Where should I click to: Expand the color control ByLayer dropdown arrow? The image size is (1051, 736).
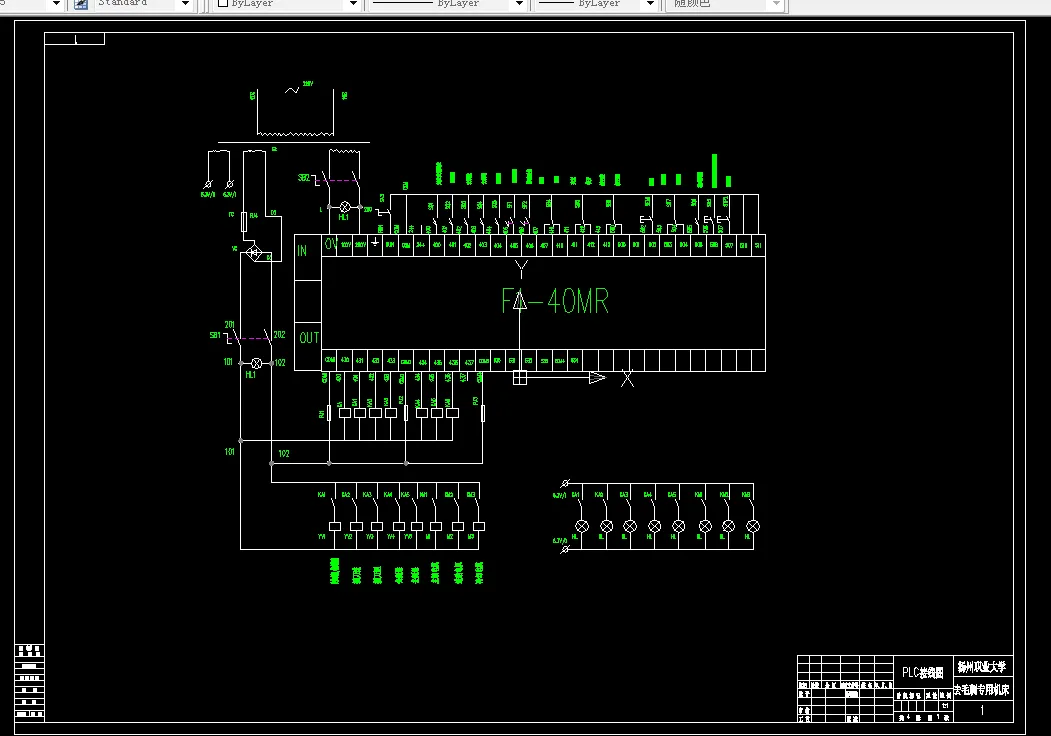pos(354,4)
